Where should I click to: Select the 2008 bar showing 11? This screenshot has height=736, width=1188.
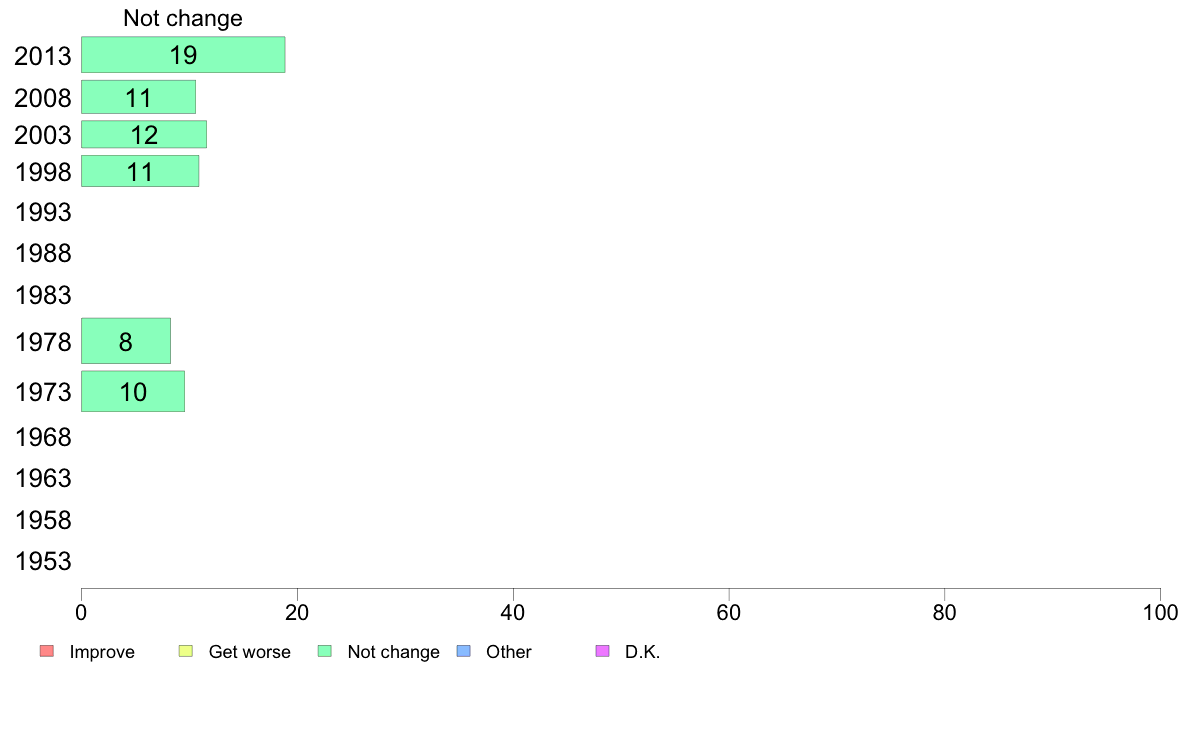(139, 97)
